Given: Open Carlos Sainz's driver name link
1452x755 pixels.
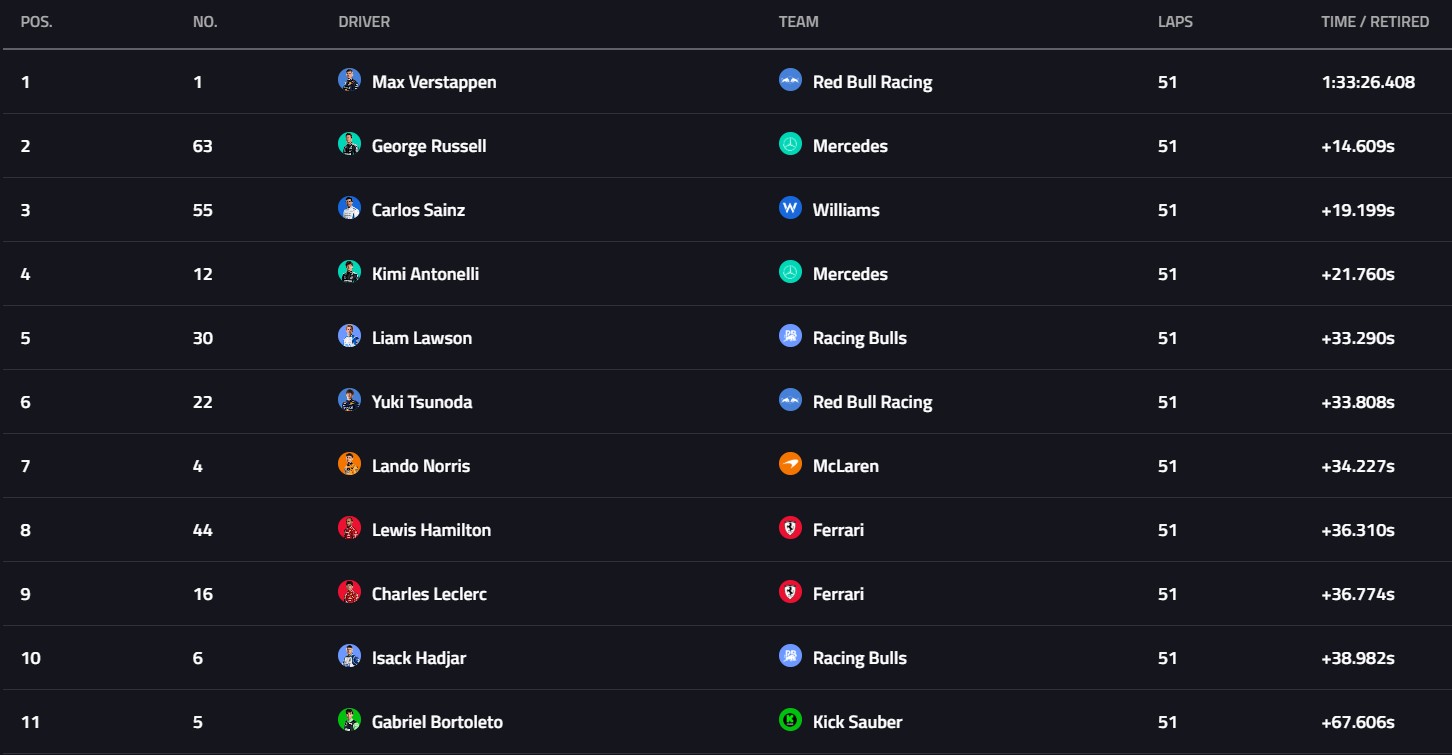Looking at the screenshot, I should coord(418,210).
